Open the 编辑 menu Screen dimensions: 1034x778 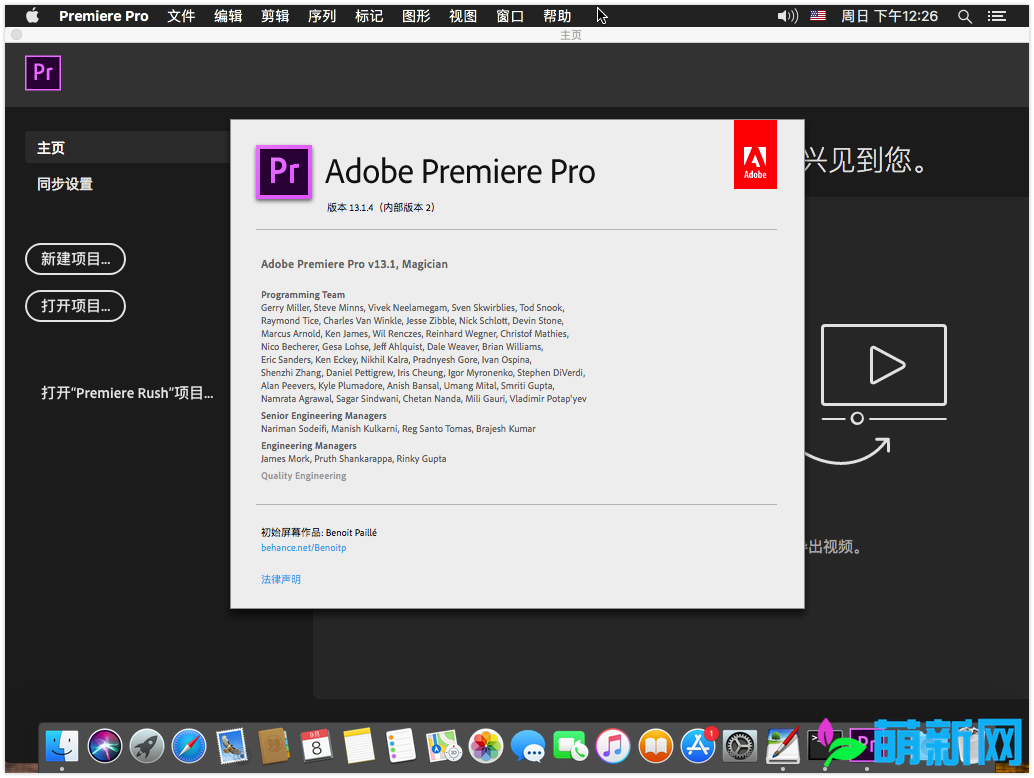click(228, 16)
